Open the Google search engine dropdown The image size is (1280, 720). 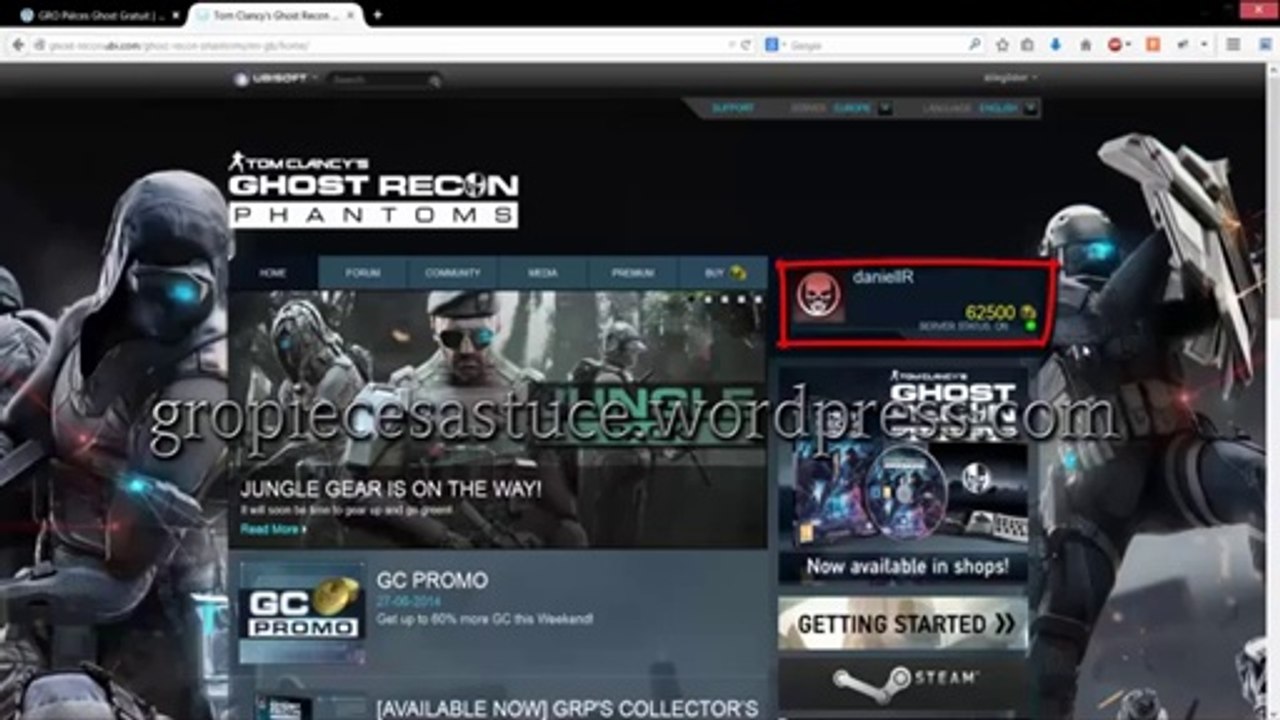click(782, 45)
